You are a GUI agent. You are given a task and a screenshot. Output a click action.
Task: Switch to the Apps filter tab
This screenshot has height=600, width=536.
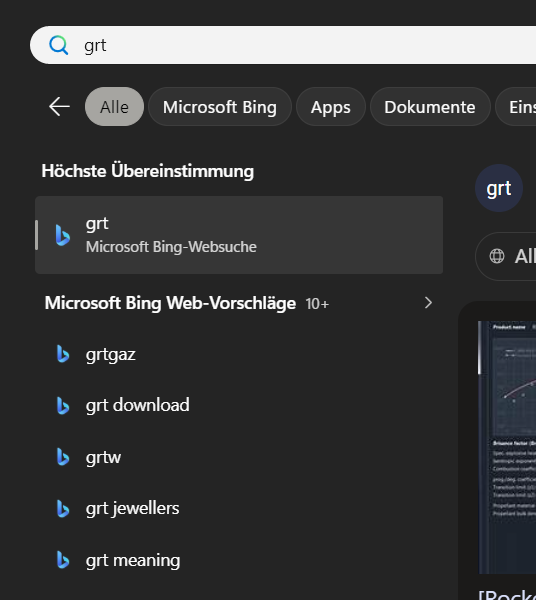pyautogui.click(x=331, y=107)
